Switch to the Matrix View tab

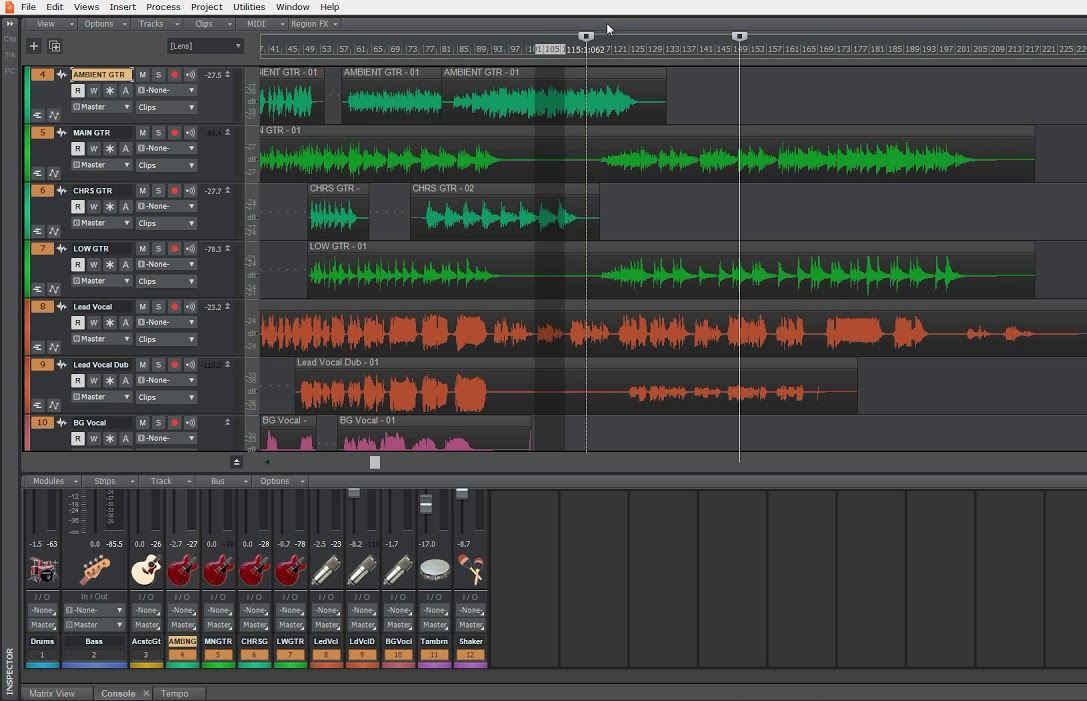(52, 693)
